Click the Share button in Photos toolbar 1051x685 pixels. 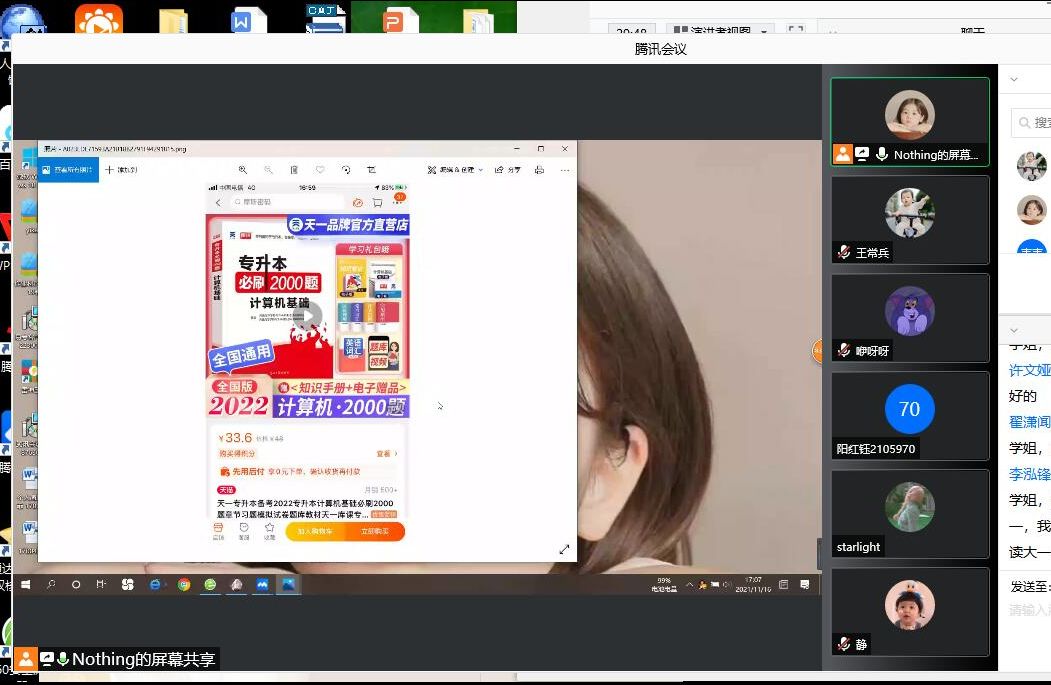pyautogui.click(x=509, y=170)
